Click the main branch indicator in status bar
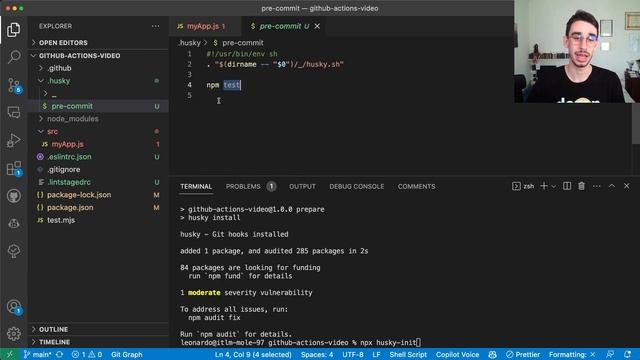 click(x=37, y=354)
